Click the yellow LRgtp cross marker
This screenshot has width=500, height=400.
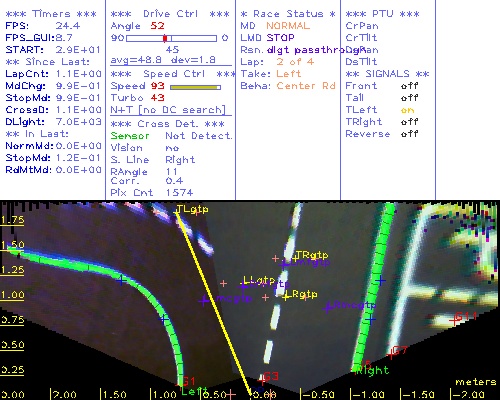[x=286, y=297]
